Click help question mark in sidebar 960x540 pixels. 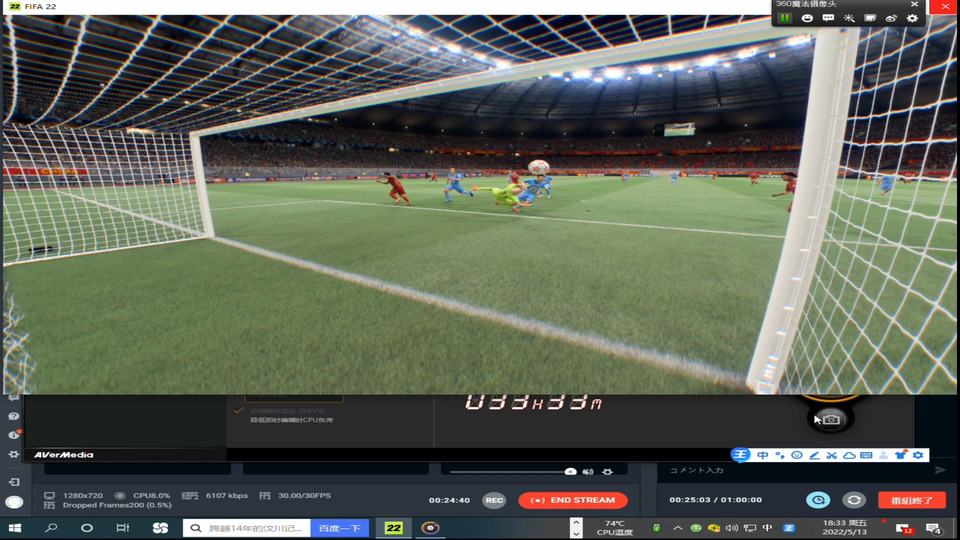(13, 416)
